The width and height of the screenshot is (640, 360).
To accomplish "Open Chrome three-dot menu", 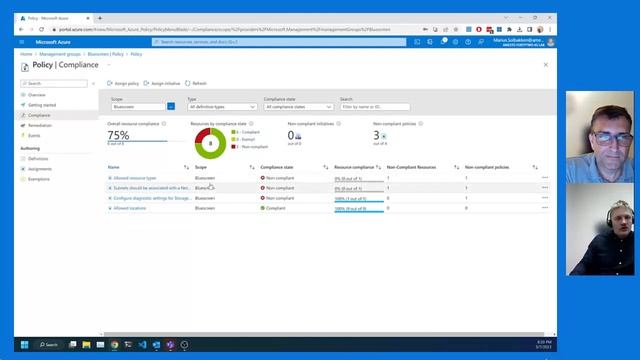I will 550,29.
